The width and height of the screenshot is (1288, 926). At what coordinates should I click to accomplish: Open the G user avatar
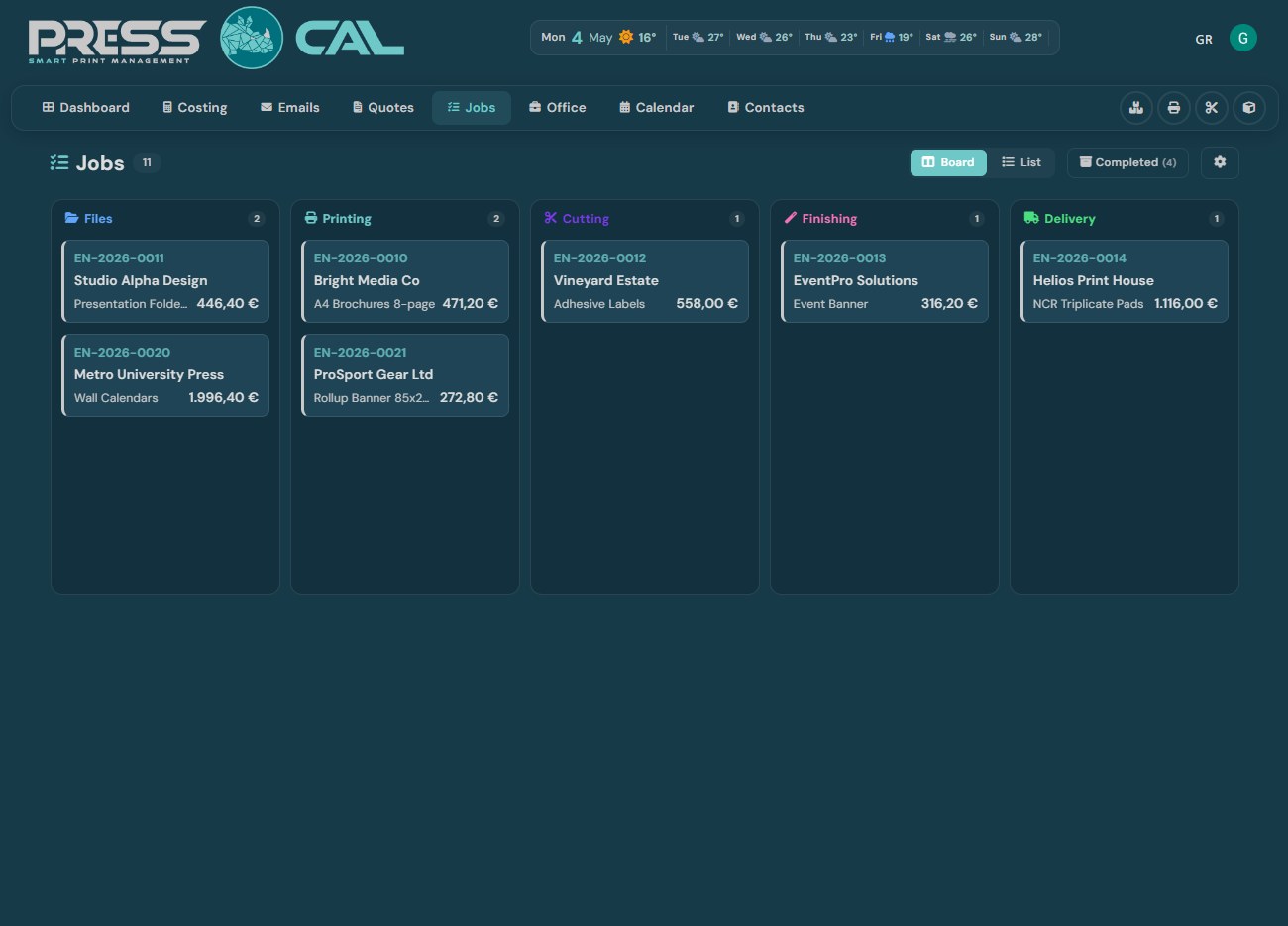pos(1243,38)
